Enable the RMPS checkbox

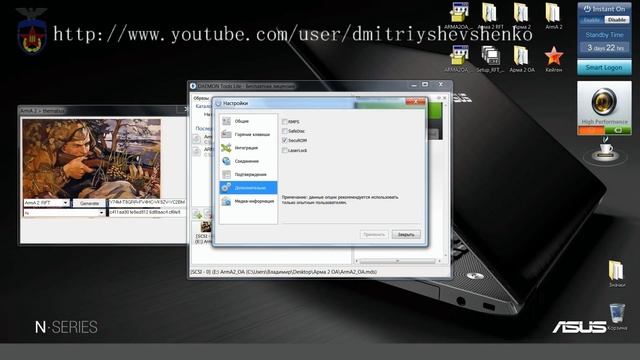(284, 122)
